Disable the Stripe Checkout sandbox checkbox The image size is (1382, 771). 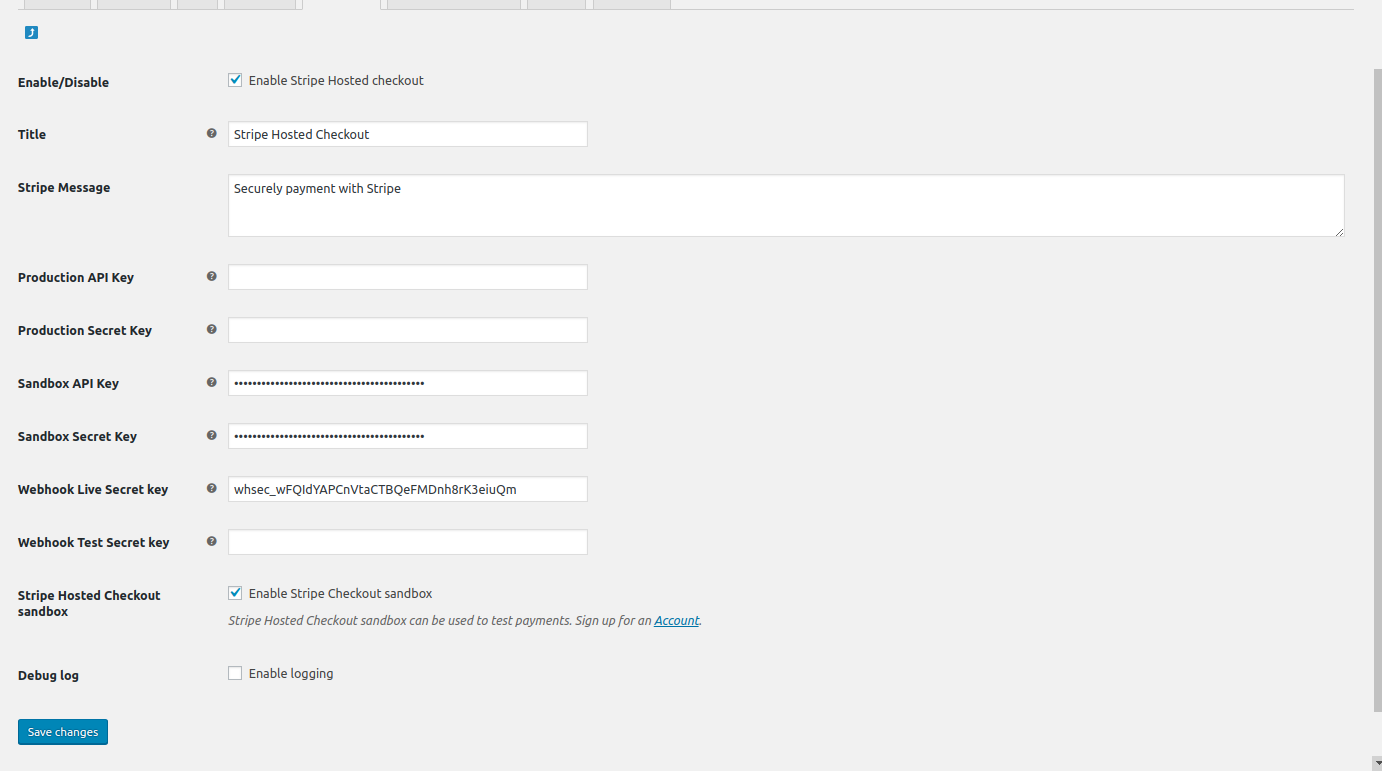(235, 593)
